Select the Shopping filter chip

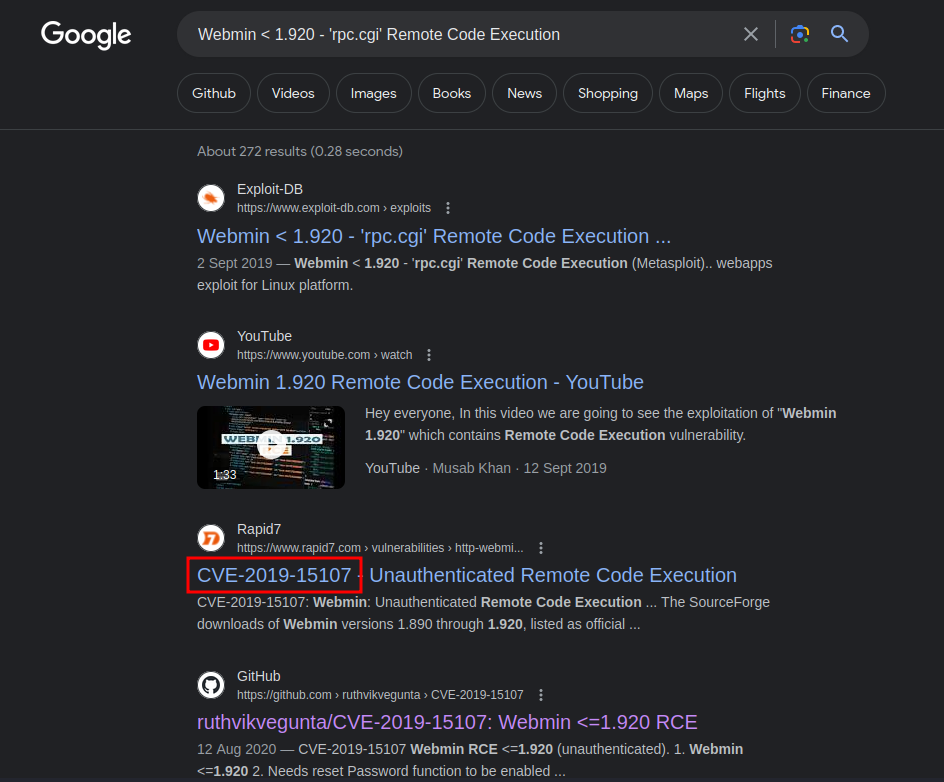[607, 93]
